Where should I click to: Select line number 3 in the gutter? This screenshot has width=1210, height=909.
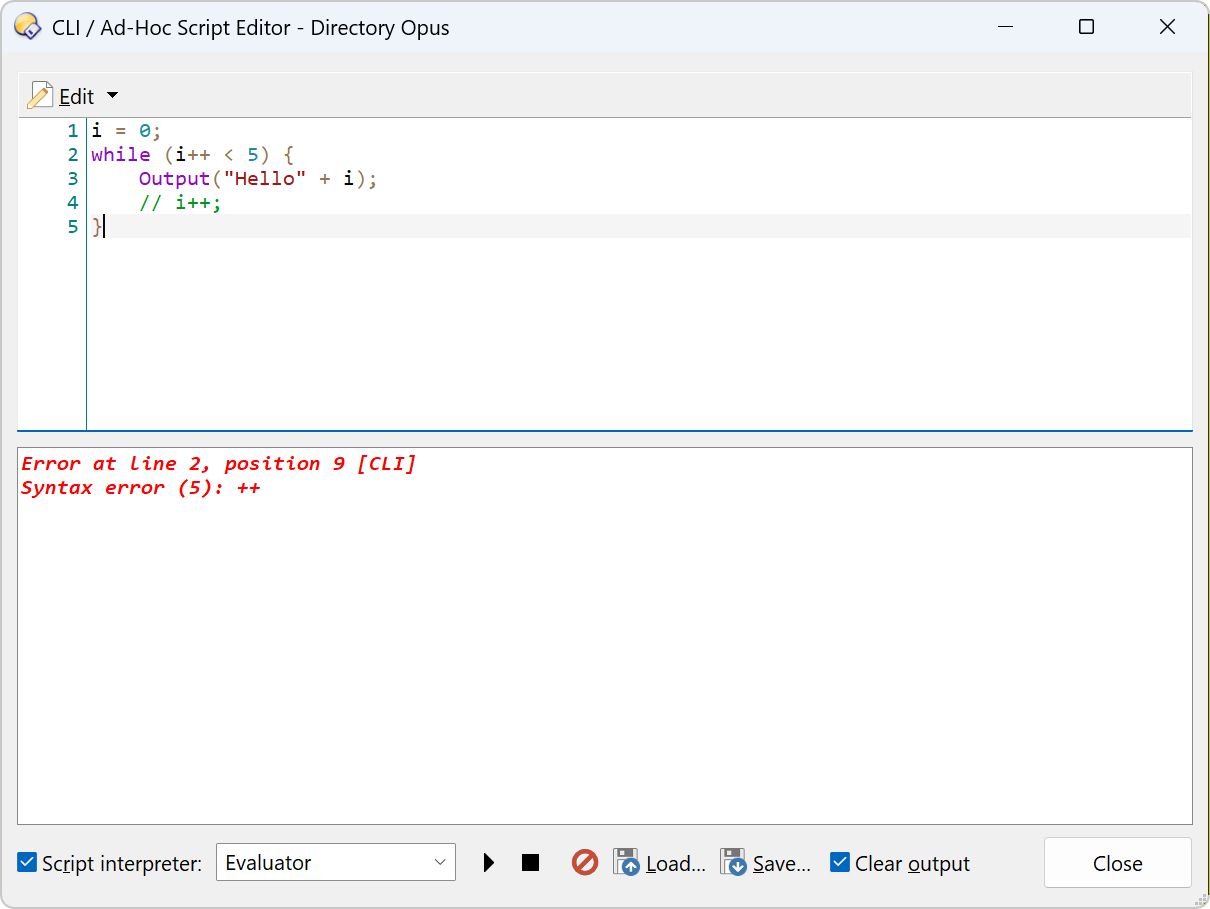click(x=72, y=179)
